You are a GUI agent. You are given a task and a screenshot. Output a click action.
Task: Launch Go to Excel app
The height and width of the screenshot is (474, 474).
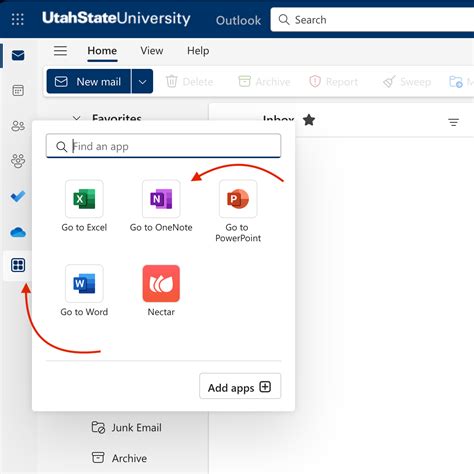84,206
